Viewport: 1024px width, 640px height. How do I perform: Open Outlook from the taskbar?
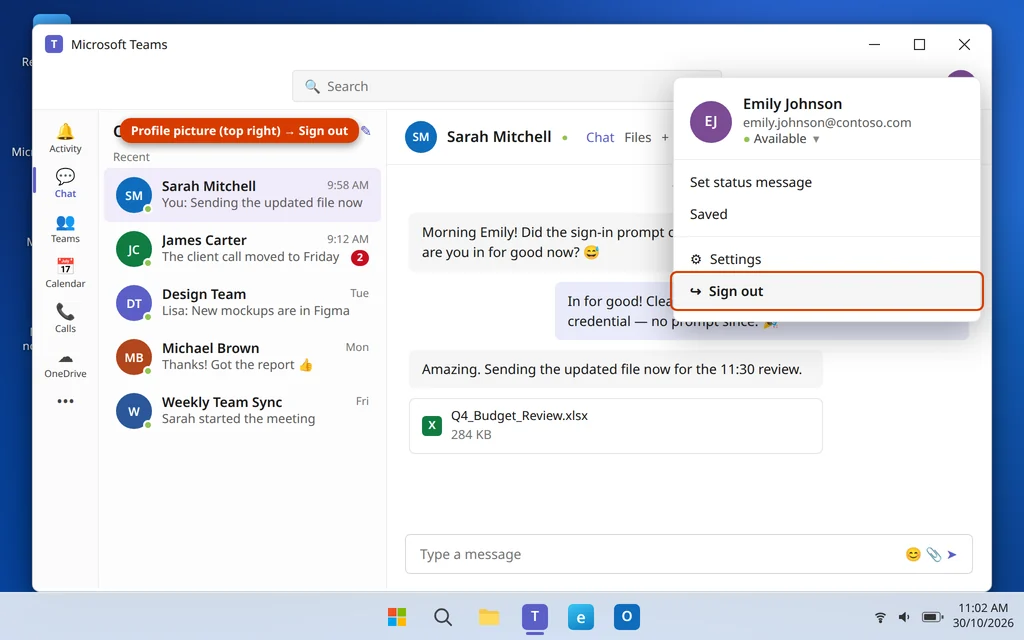626,616
